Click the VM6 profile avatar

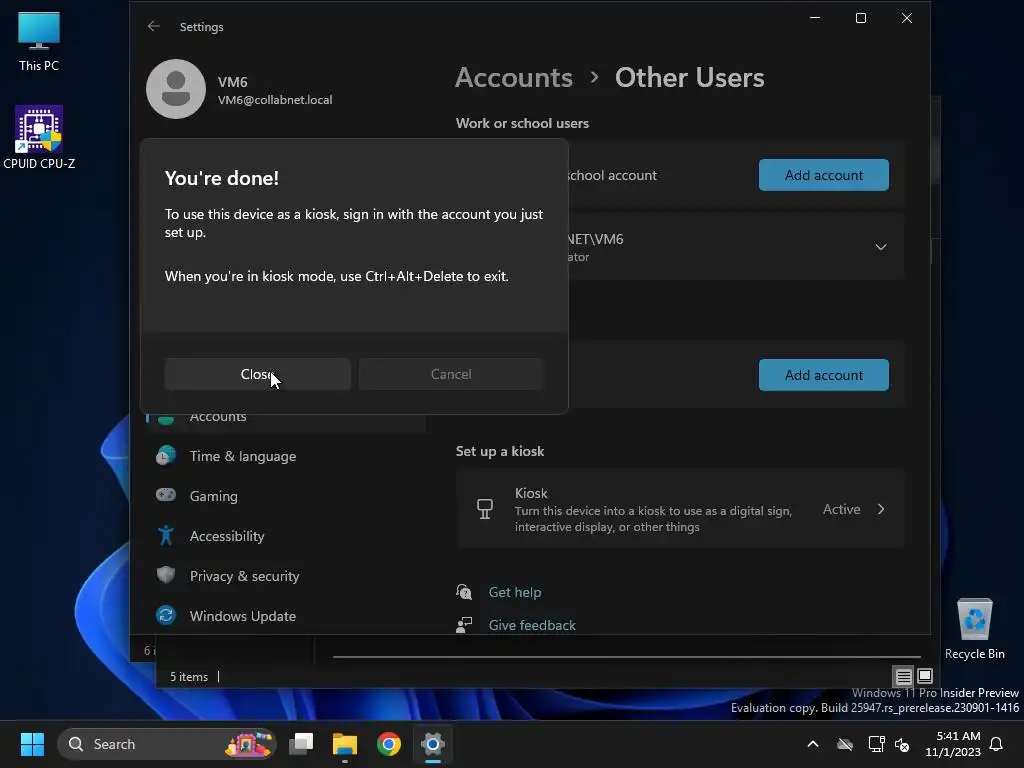coord(176,89)
